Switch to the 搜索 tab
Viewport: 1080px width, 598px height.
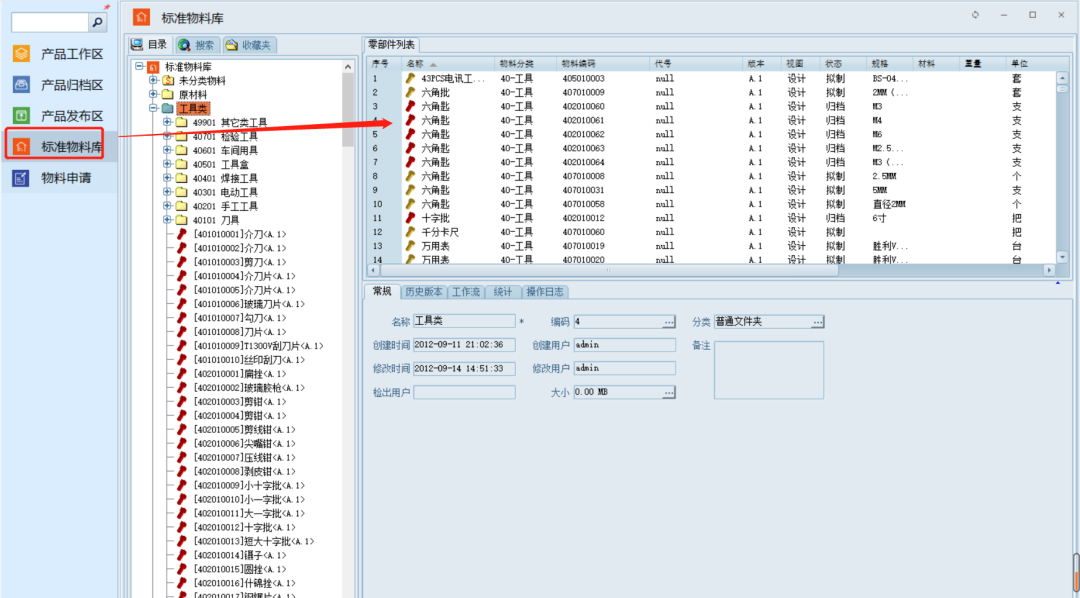click(x=197, y=45)
